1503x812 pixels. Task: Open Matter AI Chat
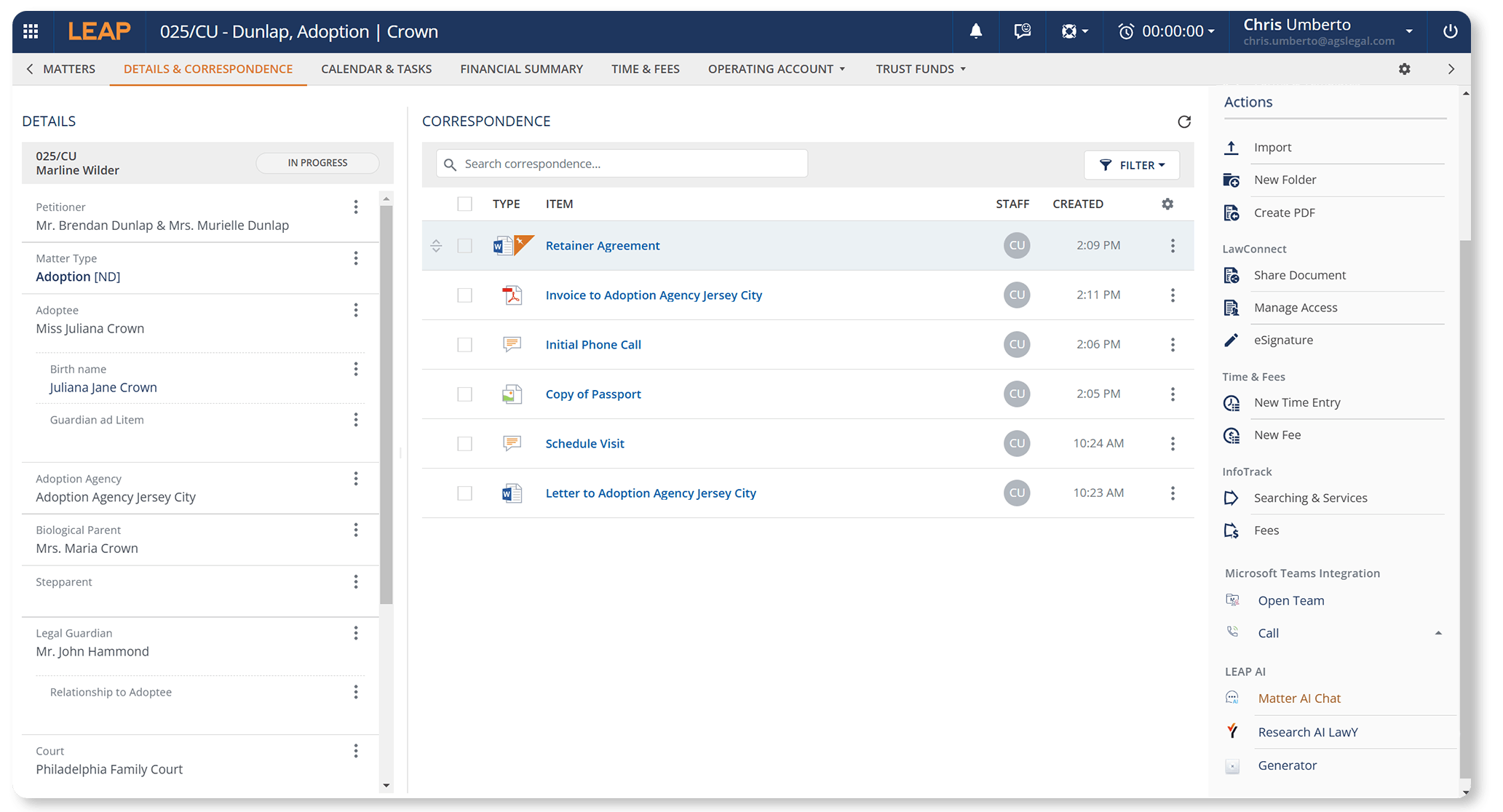[x=1298, y=698]
